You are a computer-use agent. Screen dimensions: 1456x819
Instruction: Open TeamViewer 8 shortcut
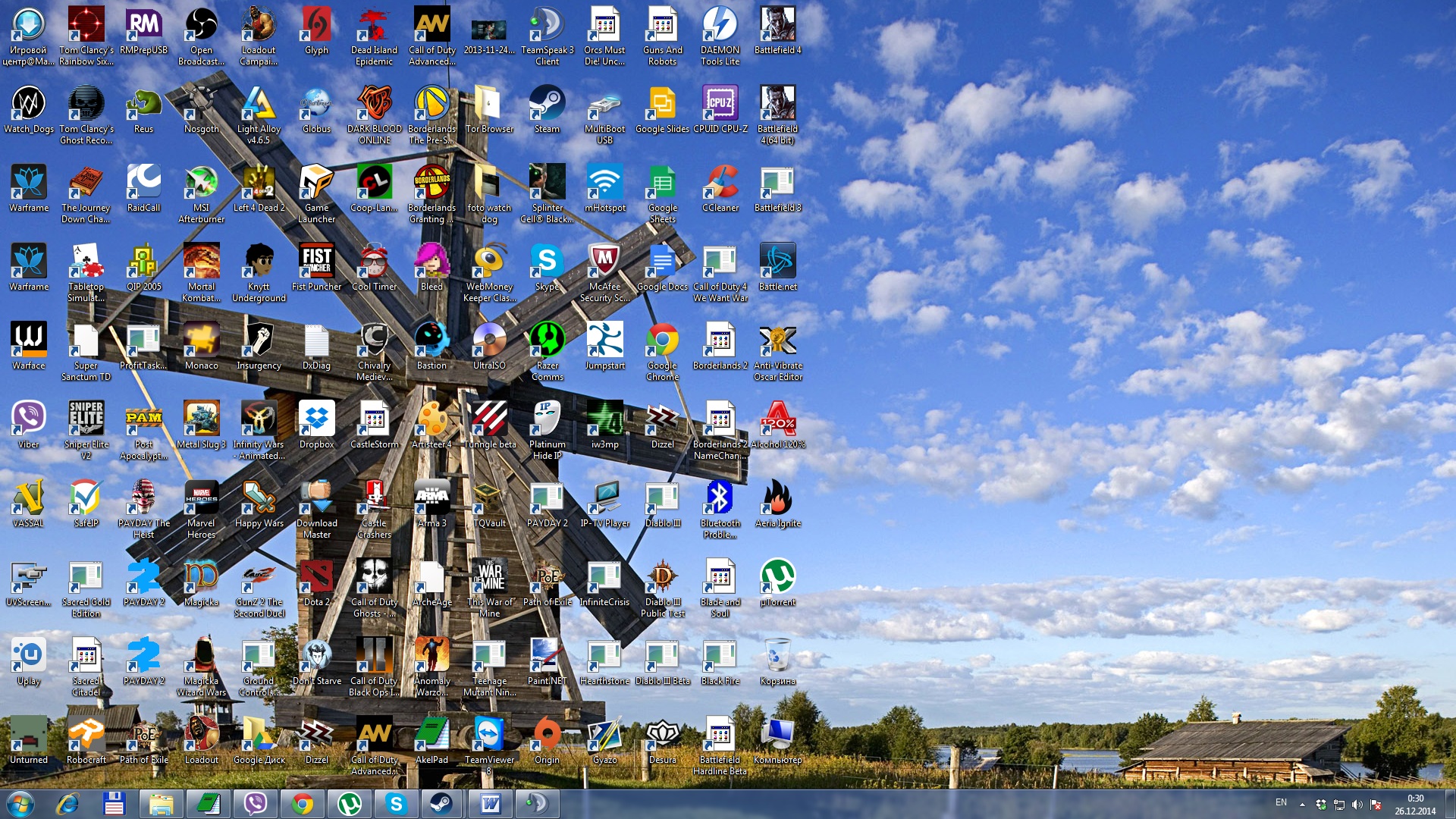[x=489, y=746]
